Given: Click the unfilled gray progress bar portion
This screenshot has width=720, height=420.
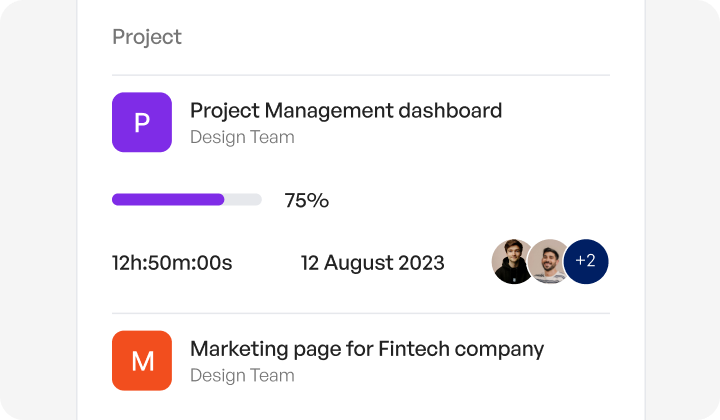Looking at the screenshot, I should [x=243, y=200].
